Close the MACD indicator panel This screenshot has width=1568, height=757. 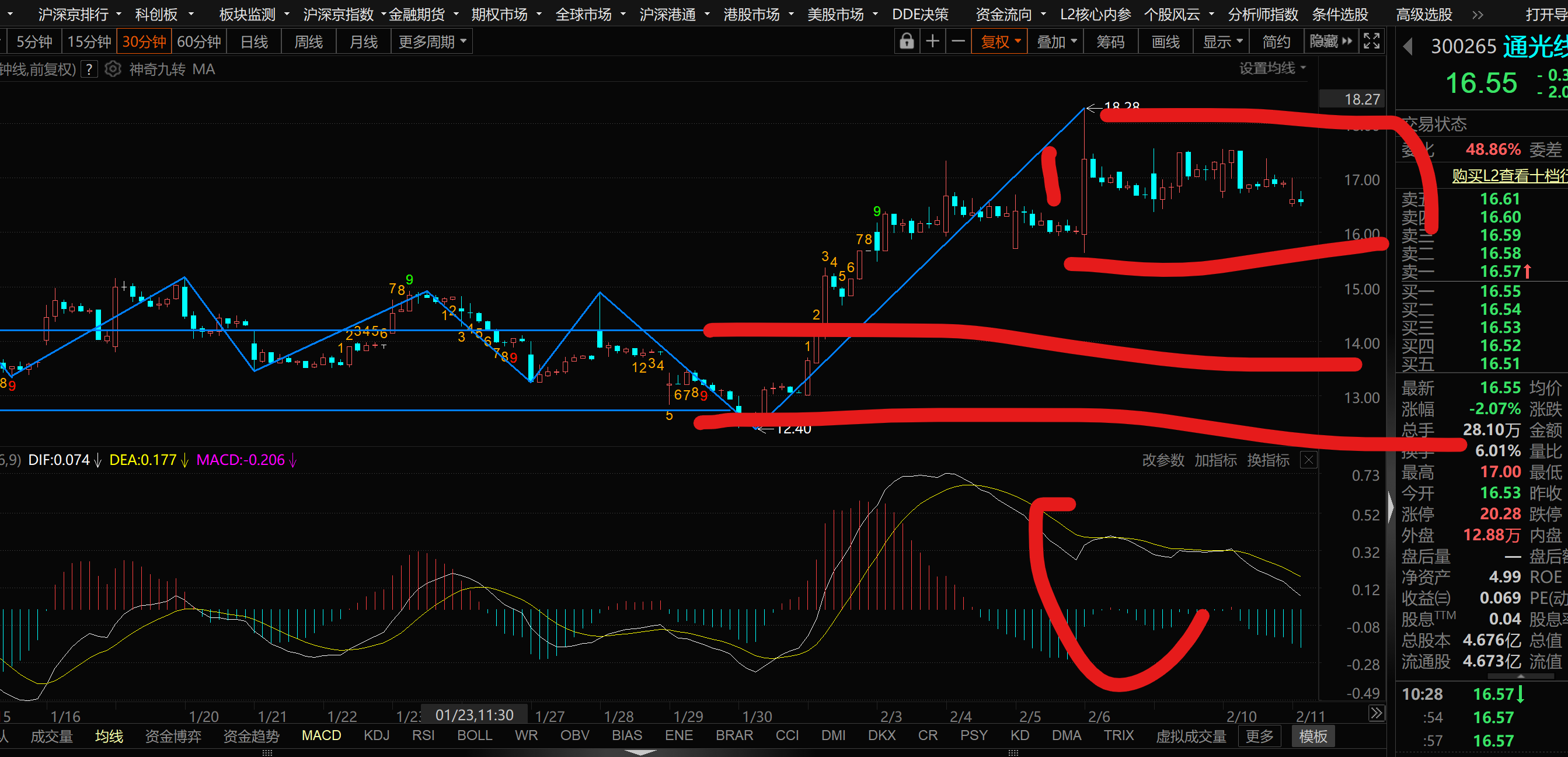pyautogui.click(x=1308, y=460)
